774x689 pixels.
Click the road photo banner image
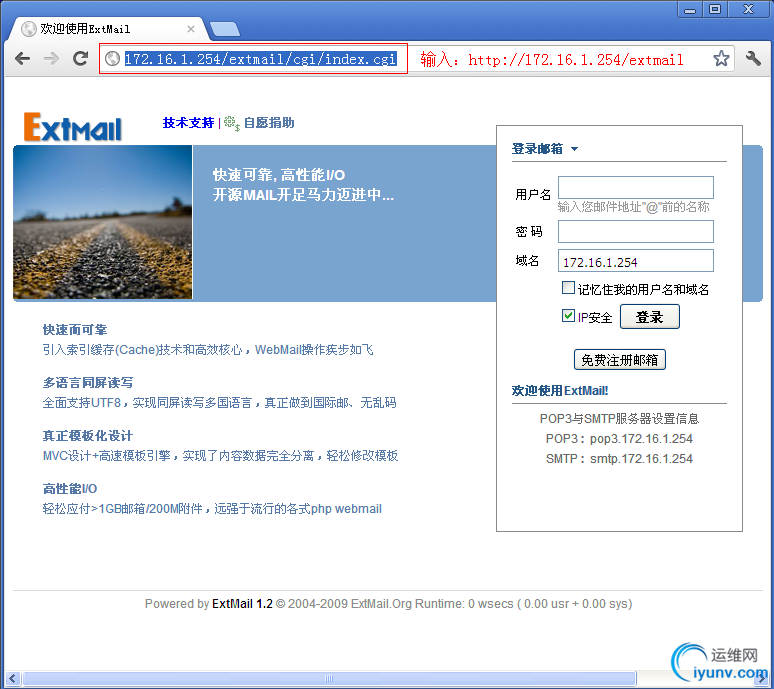click(103, 222)
